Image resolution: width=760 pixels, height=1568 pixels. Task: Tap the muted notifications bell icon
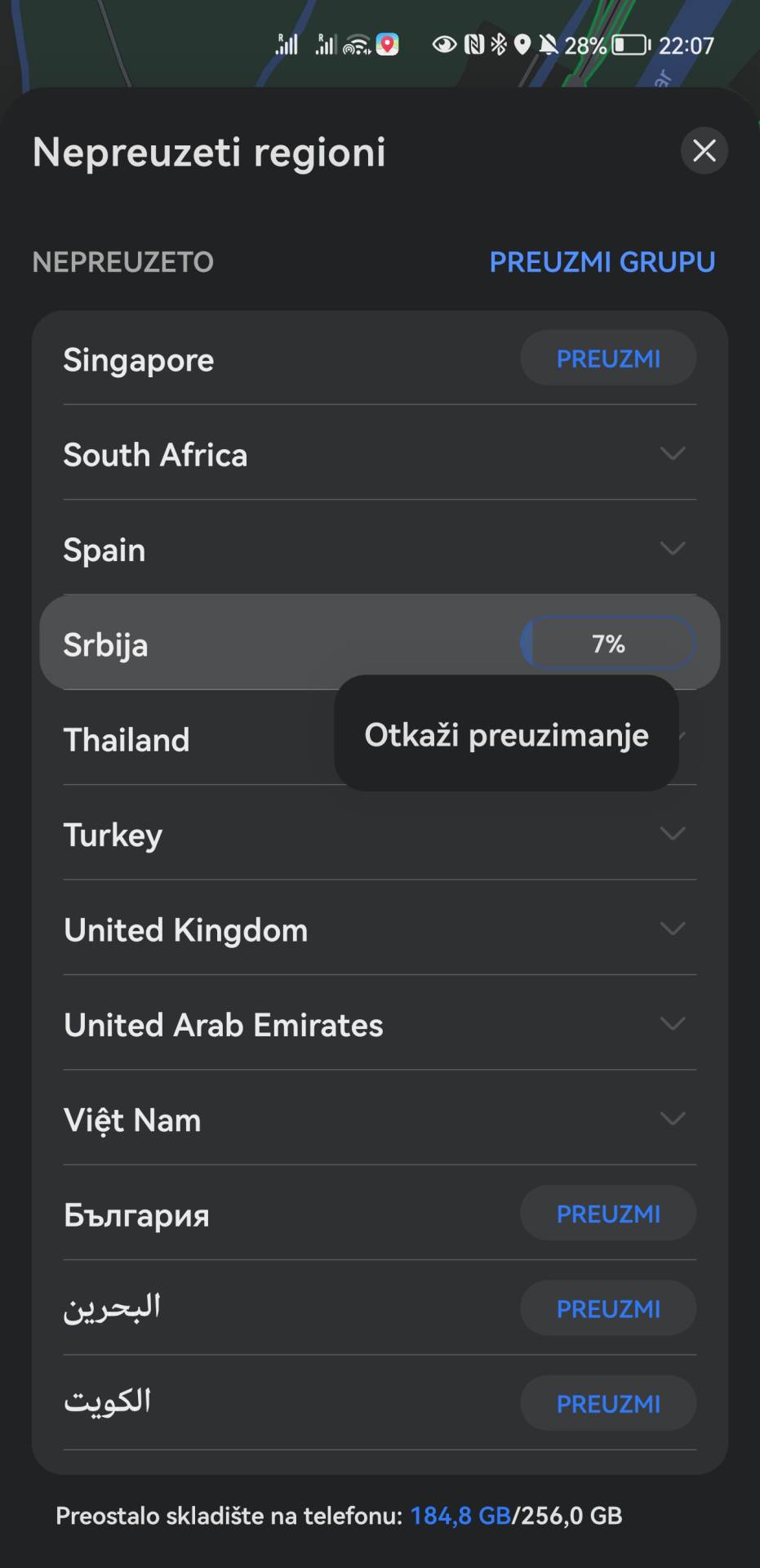coord(549,45)
